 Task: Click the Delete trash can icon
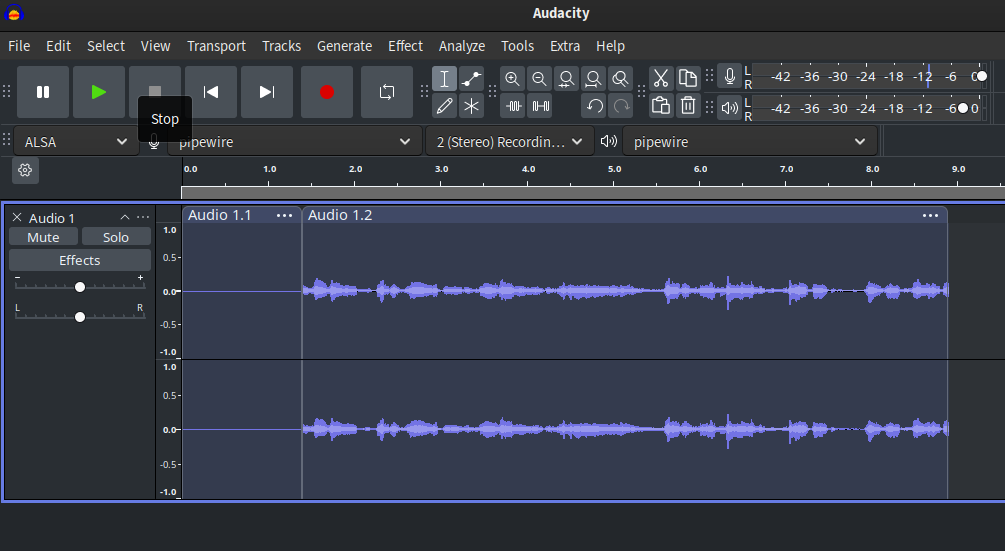[x=688, y=105]
